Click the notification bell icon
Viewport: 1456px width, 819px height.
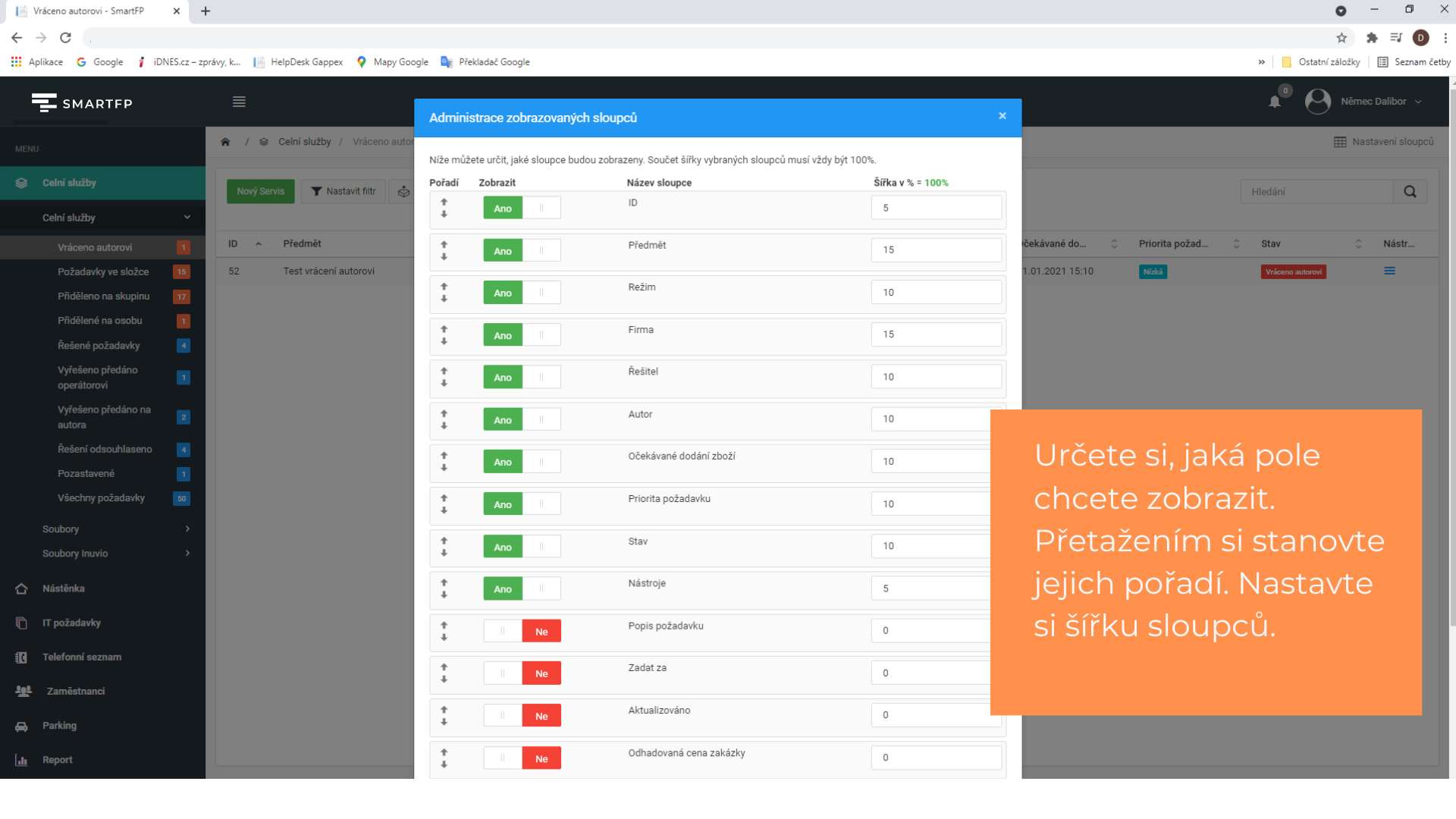click(1275, 102)
